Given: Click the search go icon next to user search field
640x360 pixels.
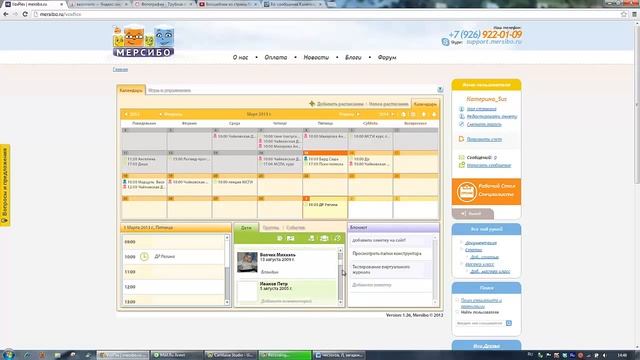Looking at the screenshot, I should click(x=509, y=323).
